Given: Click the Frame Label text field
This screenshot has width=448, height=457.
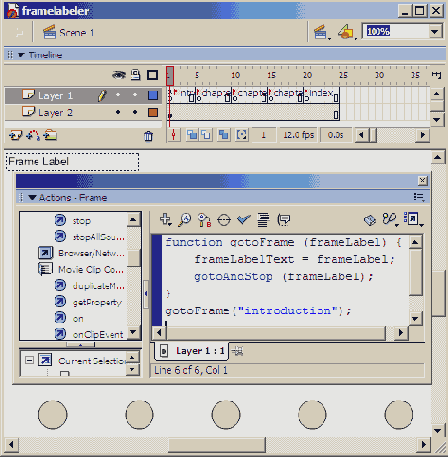Looking at the screenshot, I should (72, 162).
